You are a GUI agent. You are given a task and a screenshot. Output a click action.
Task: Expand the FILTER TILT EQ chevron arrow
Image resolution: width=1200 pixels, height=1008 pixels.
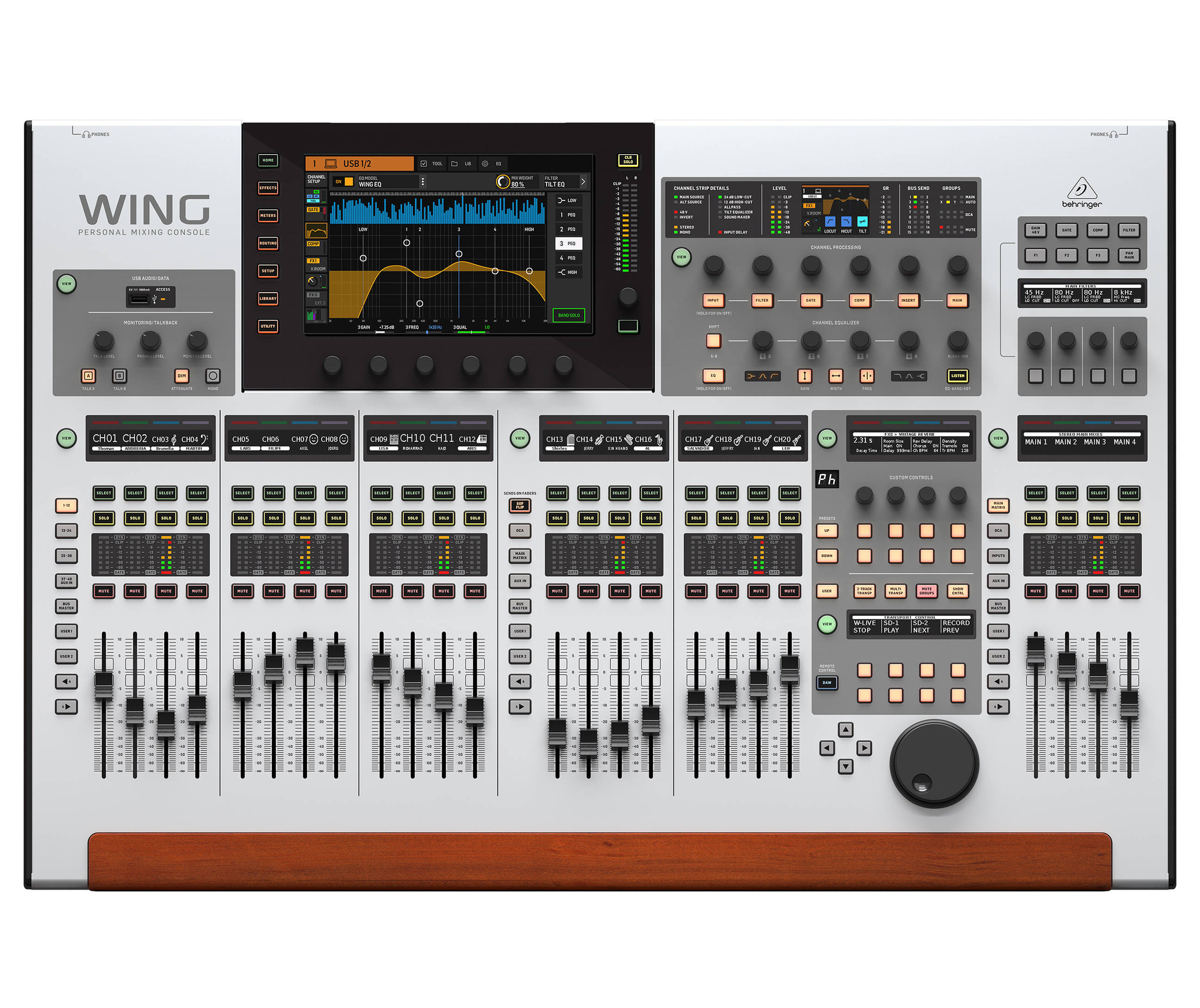point(583,182)
